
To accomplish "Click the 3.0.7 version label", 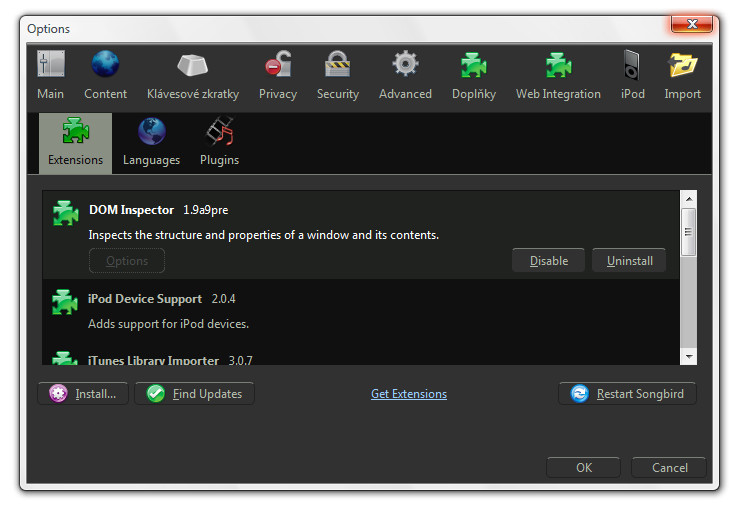I will point(241,360).
